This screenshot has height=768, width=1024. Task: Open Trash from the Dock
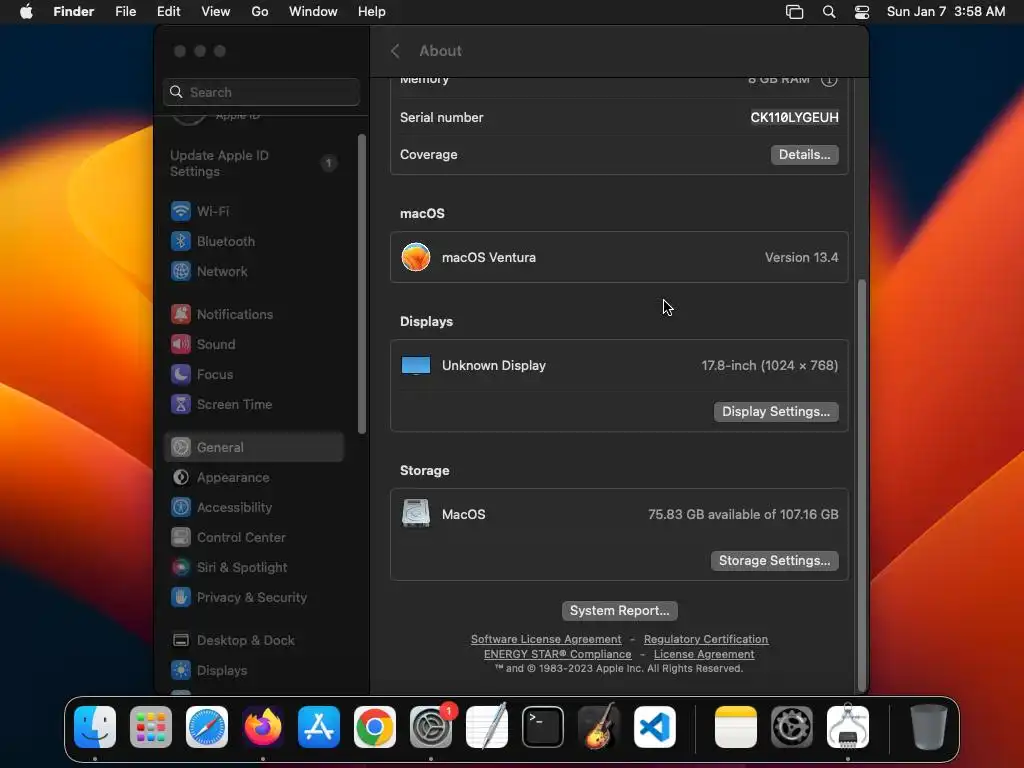[x=928, y=727]
